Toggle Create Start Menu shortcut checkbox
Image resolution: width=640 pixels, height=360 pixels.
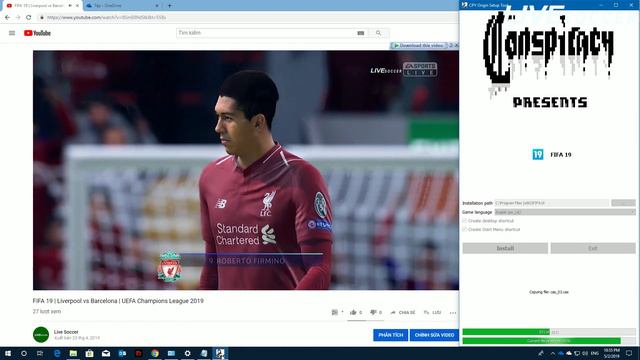click(x=464, y=229)
